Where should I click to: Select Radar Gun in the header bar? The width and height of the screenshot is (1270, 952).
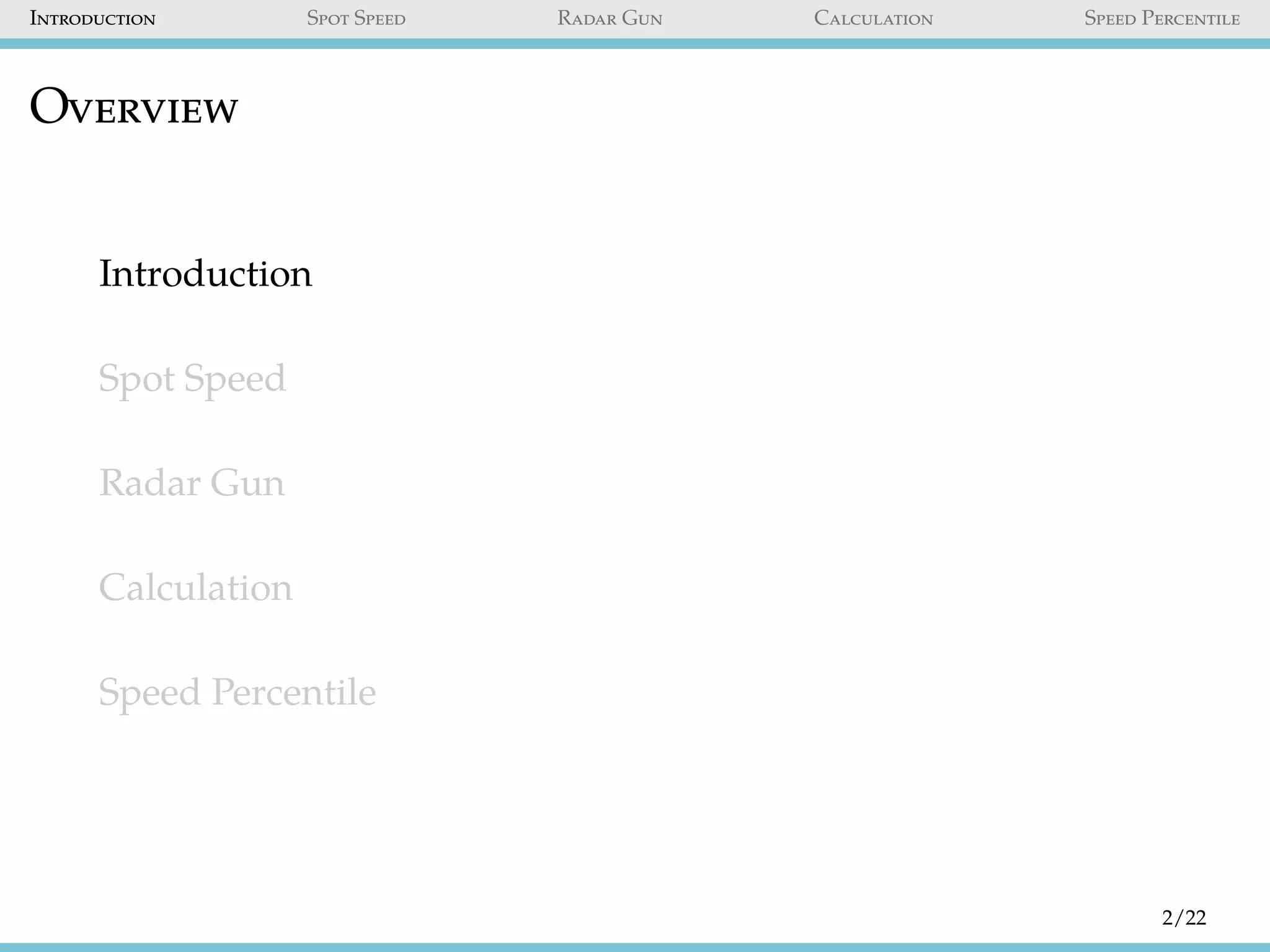(610, 19)
